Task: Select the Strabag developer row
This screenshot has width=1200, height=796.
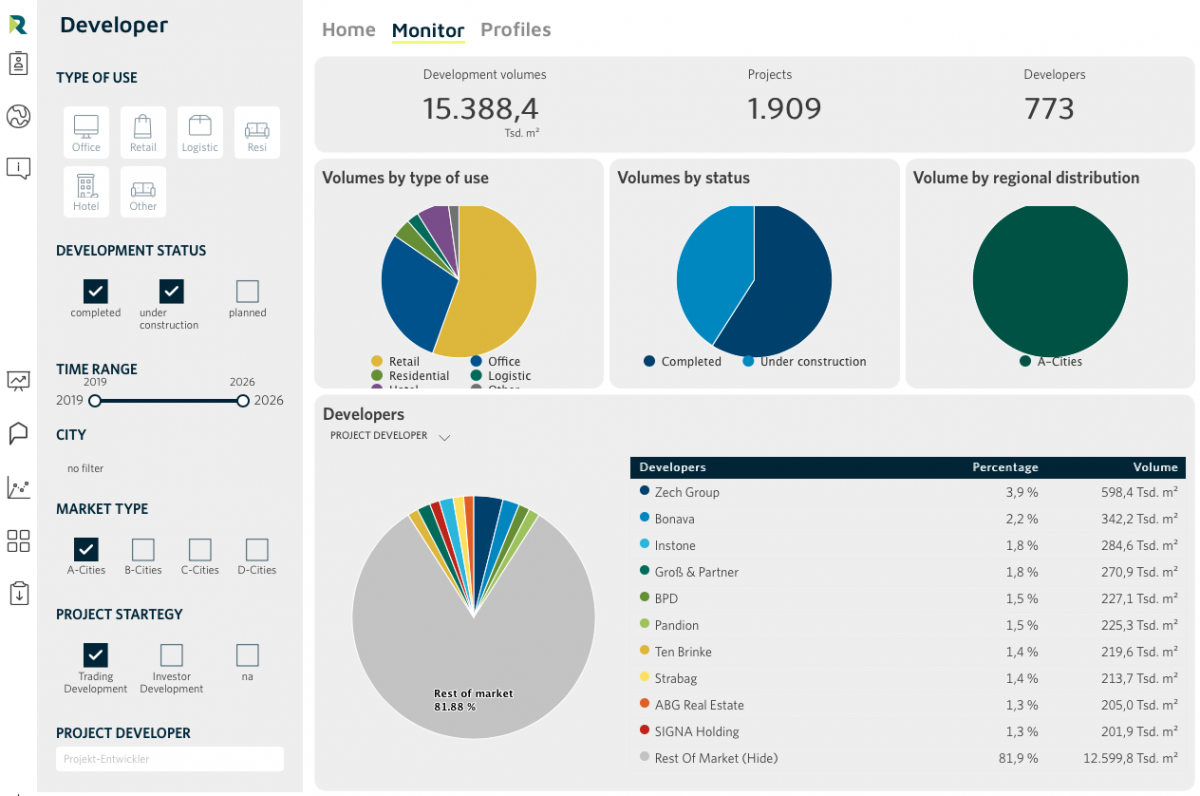Action: pyautogui.click(x=909, y=678)
